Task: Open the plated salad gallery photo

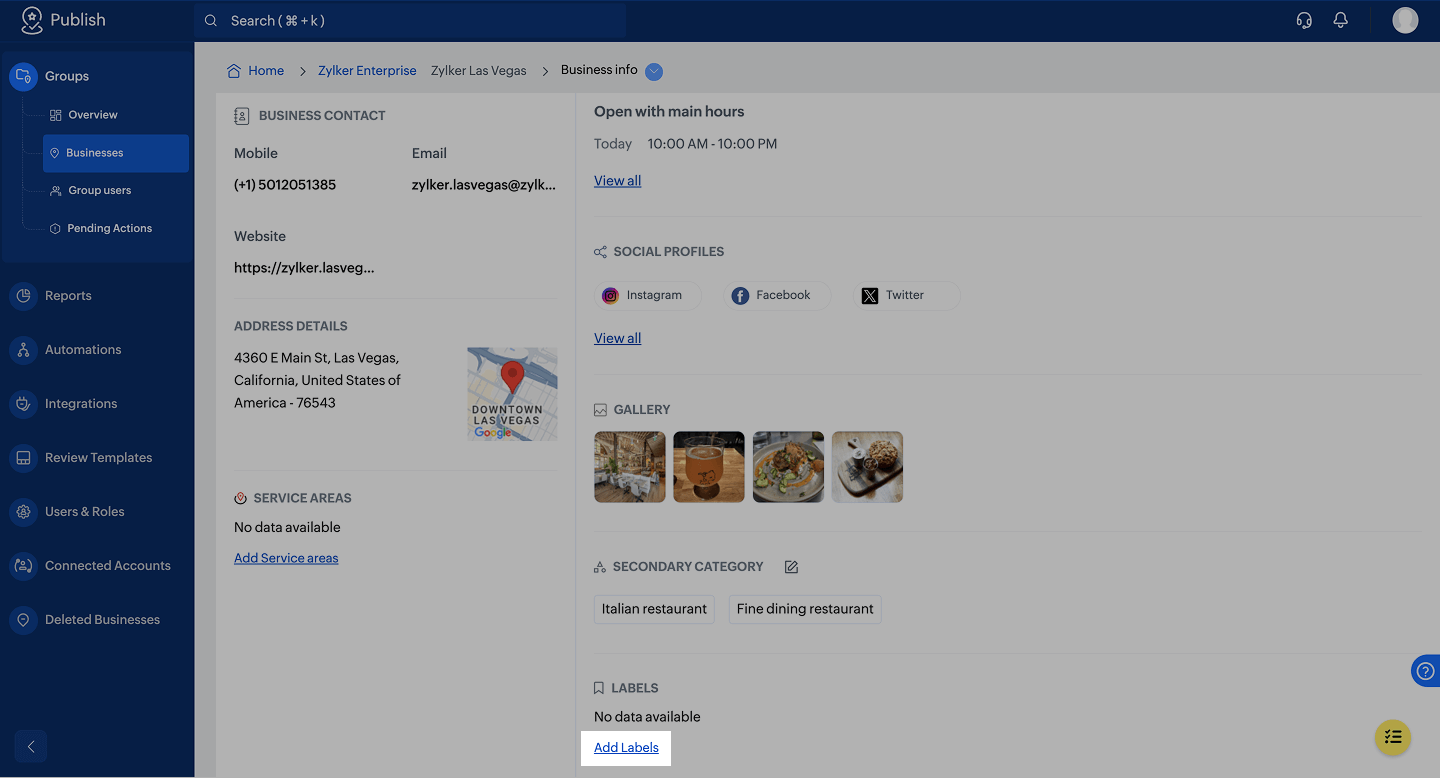Action: [788, 467]
